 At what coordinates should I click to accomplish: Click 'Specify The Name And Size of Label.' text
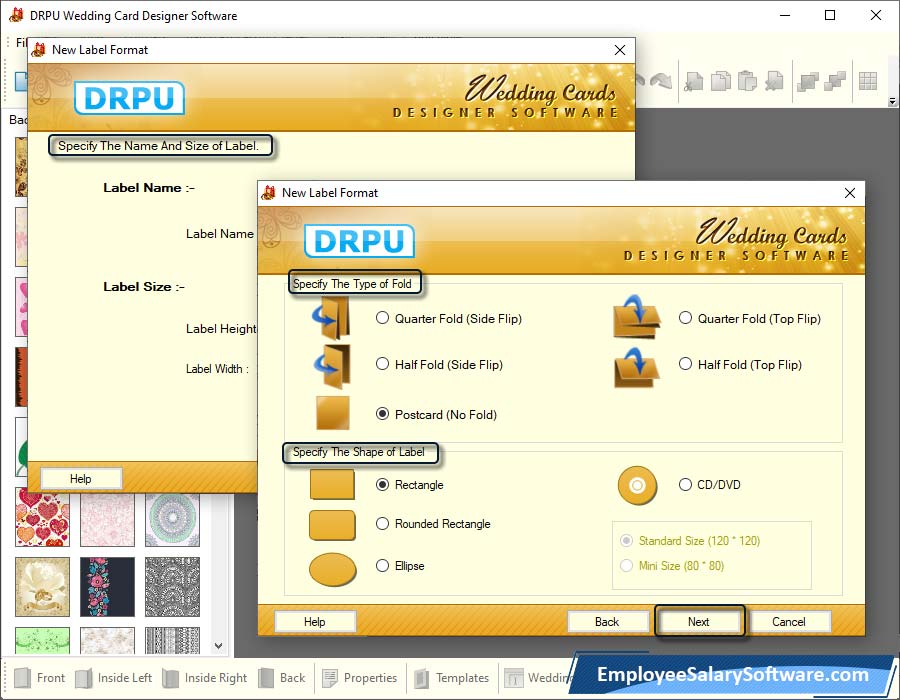point(158,146)
